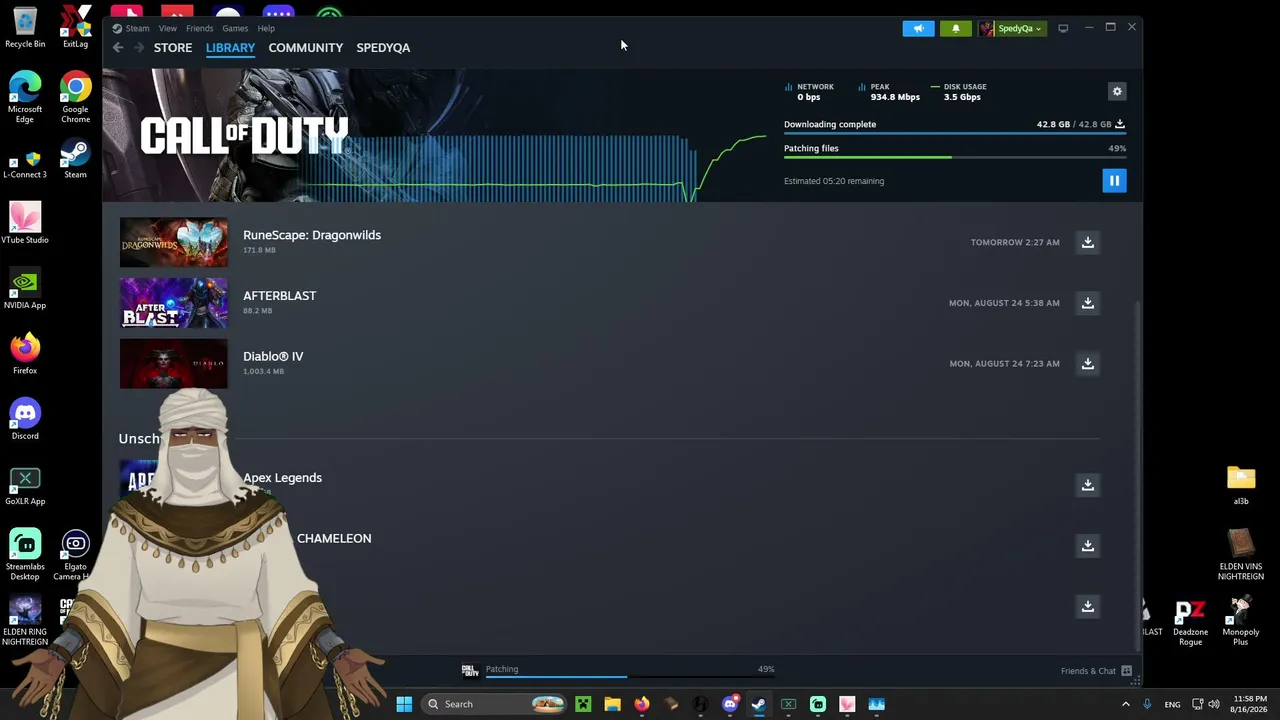The height and width of the screenshot is (720, 1280).
Task: Launch the GoXLR App shortcut
Action: tap(25, 485)
